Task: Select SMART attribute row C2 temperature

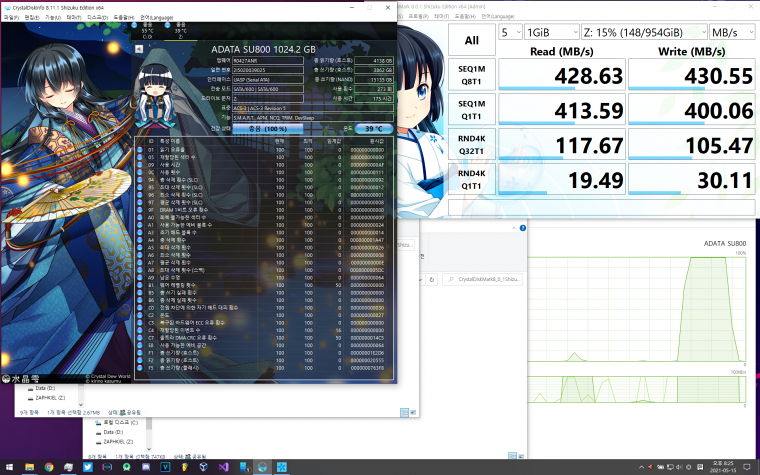Action: tap(264, 315)
